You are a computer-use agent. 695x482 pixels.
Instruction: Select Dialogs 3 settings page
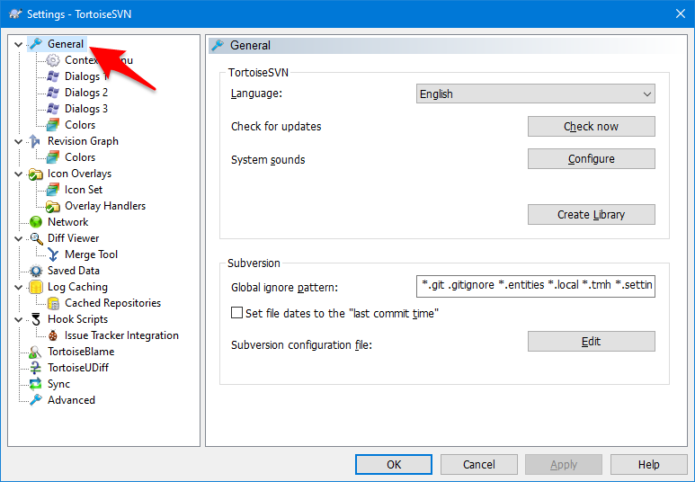[86, 109]
